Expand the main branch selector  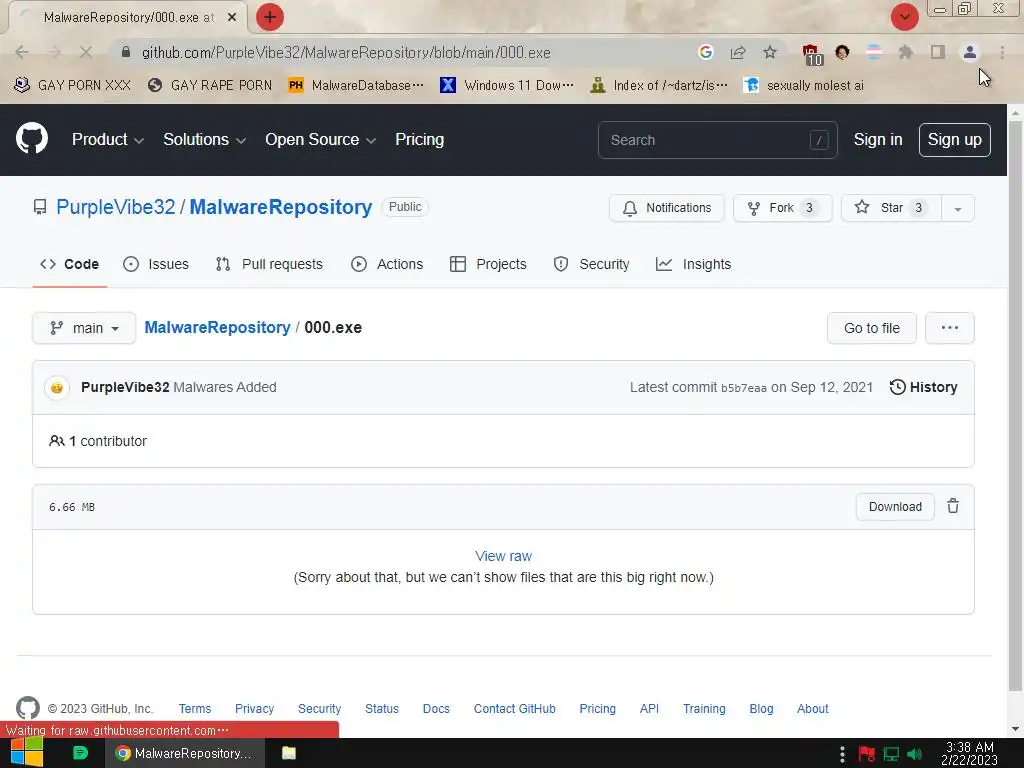point(84,328)
